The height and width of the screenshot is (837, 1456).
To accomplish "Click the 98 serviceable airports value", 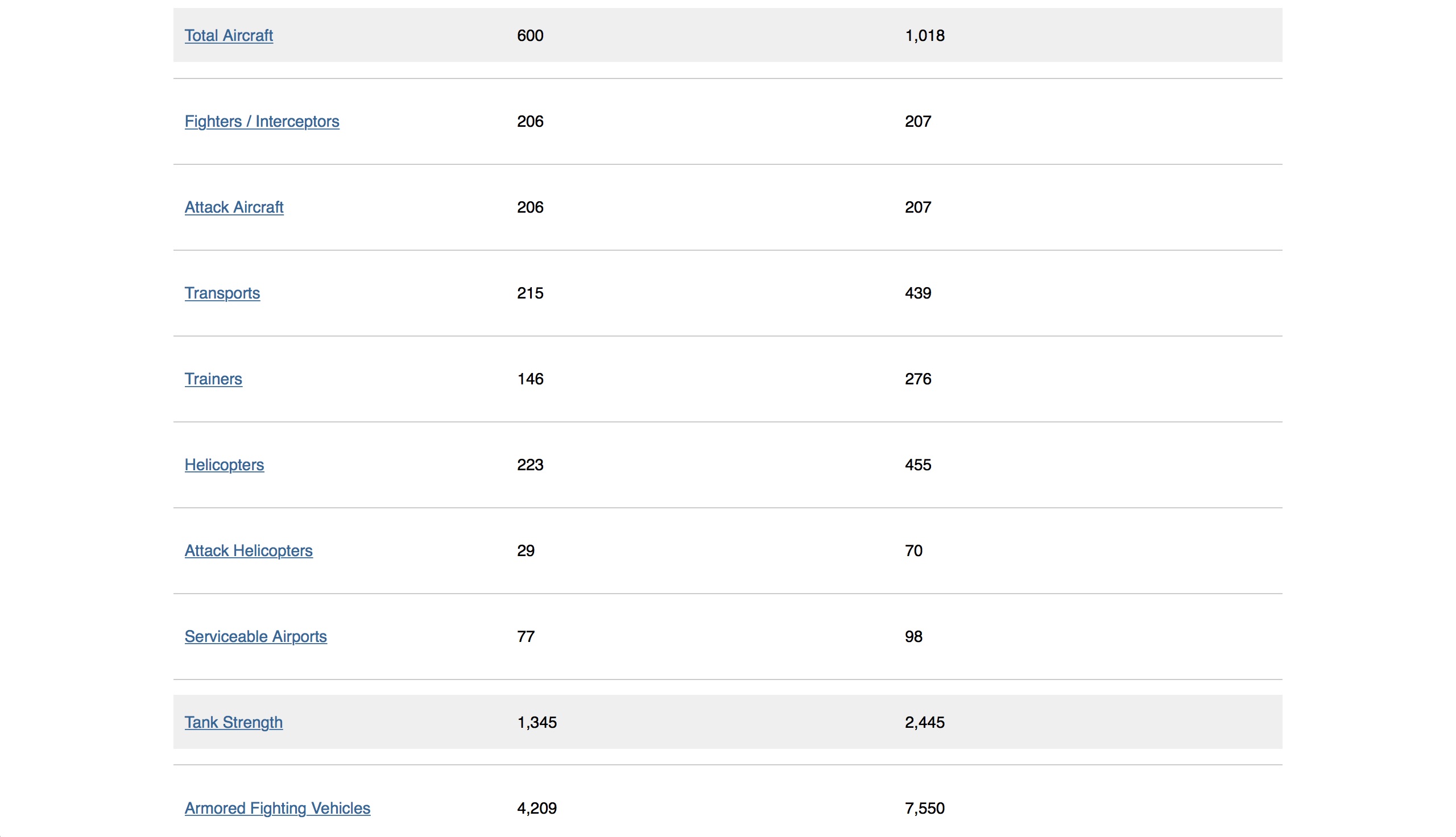I will (913, 636).
